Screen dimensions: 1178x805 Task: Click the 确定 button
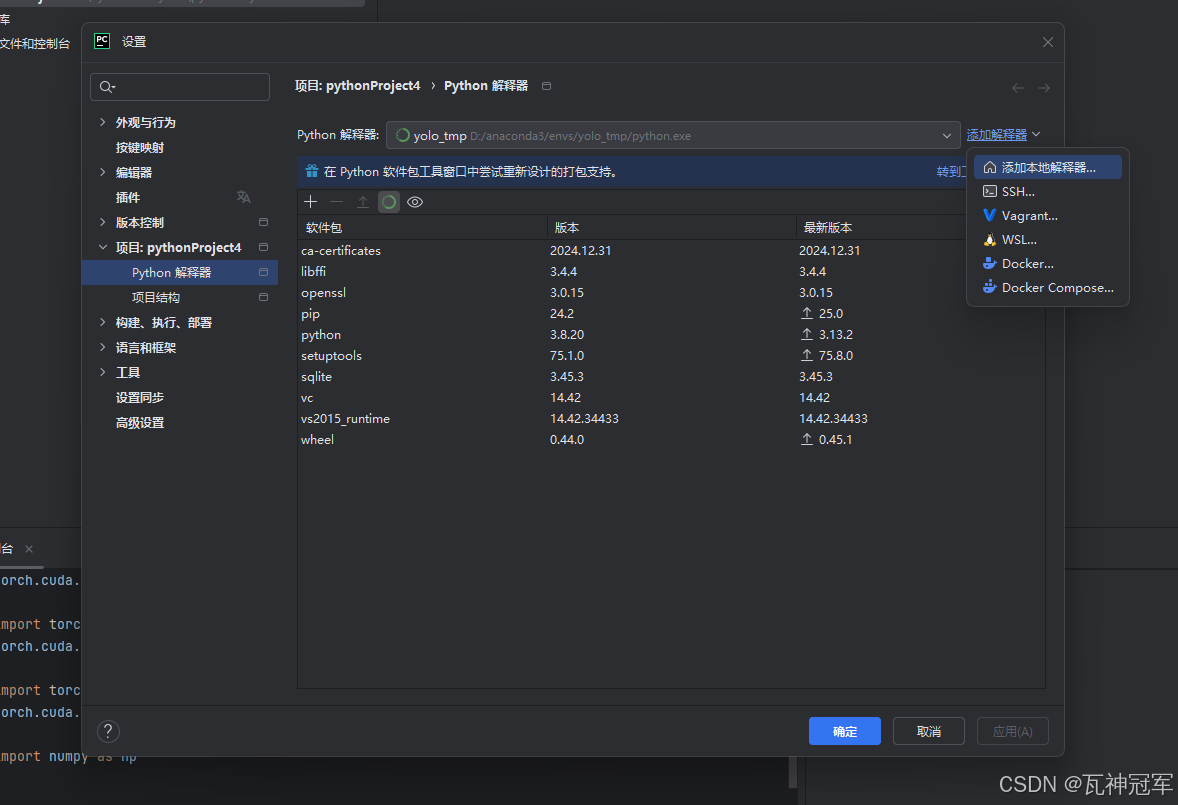pyautogui.click(x=844, y=731)
